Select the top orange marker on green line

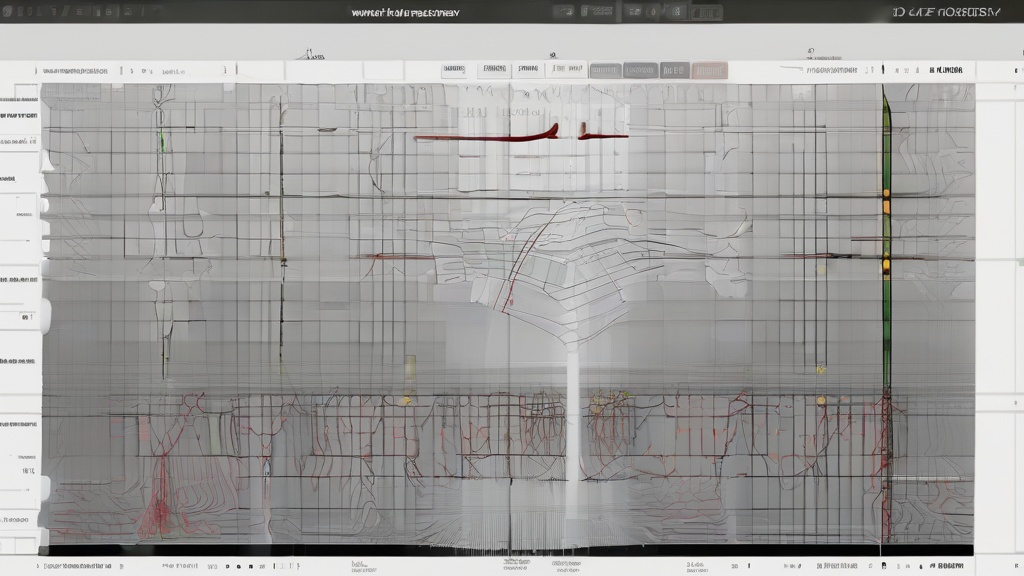click(x=886, y=192)
